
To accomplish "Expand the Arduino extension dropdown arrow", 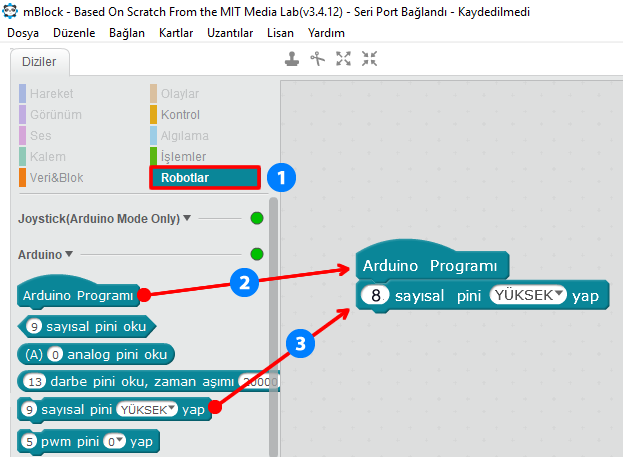I will tap(69, 254).
